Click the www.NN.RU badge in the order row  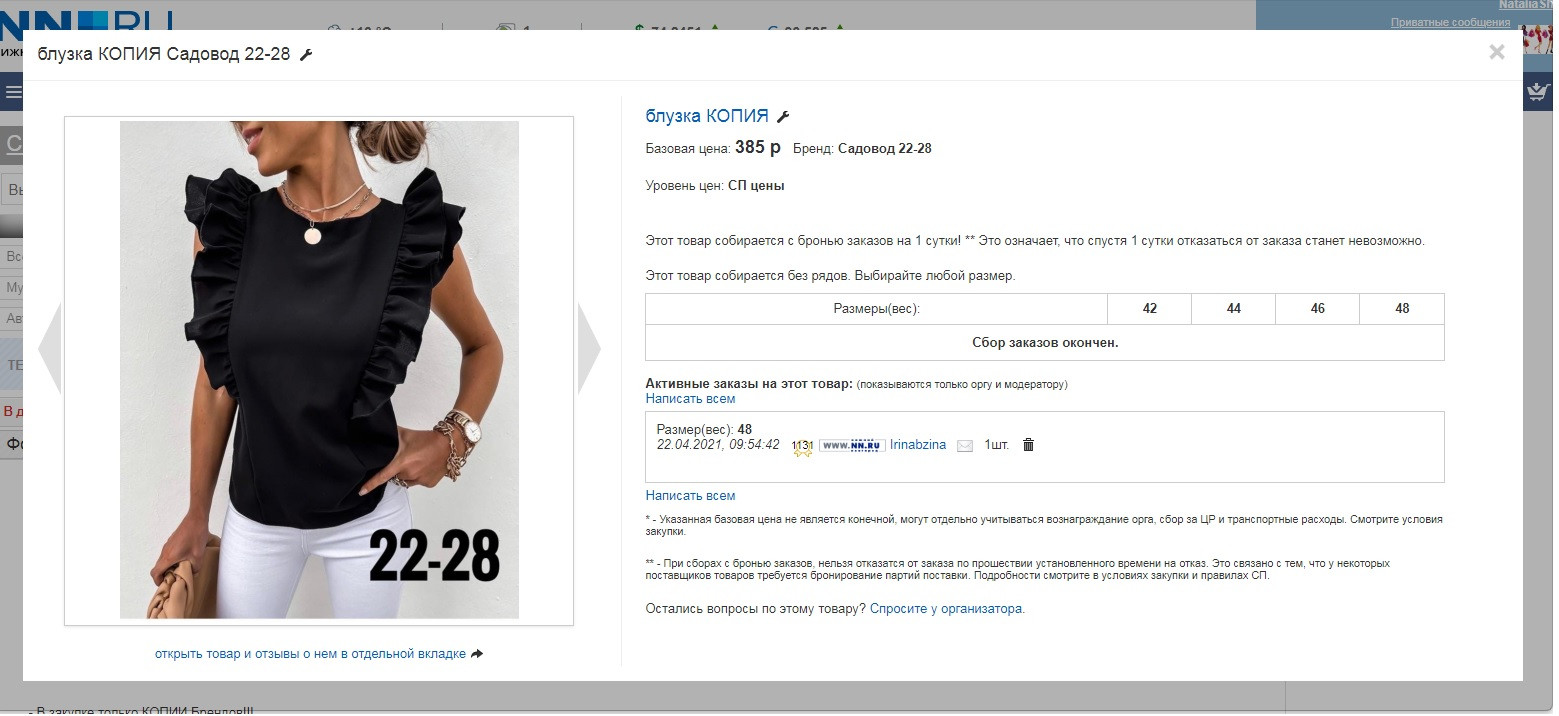pos(852,445)
